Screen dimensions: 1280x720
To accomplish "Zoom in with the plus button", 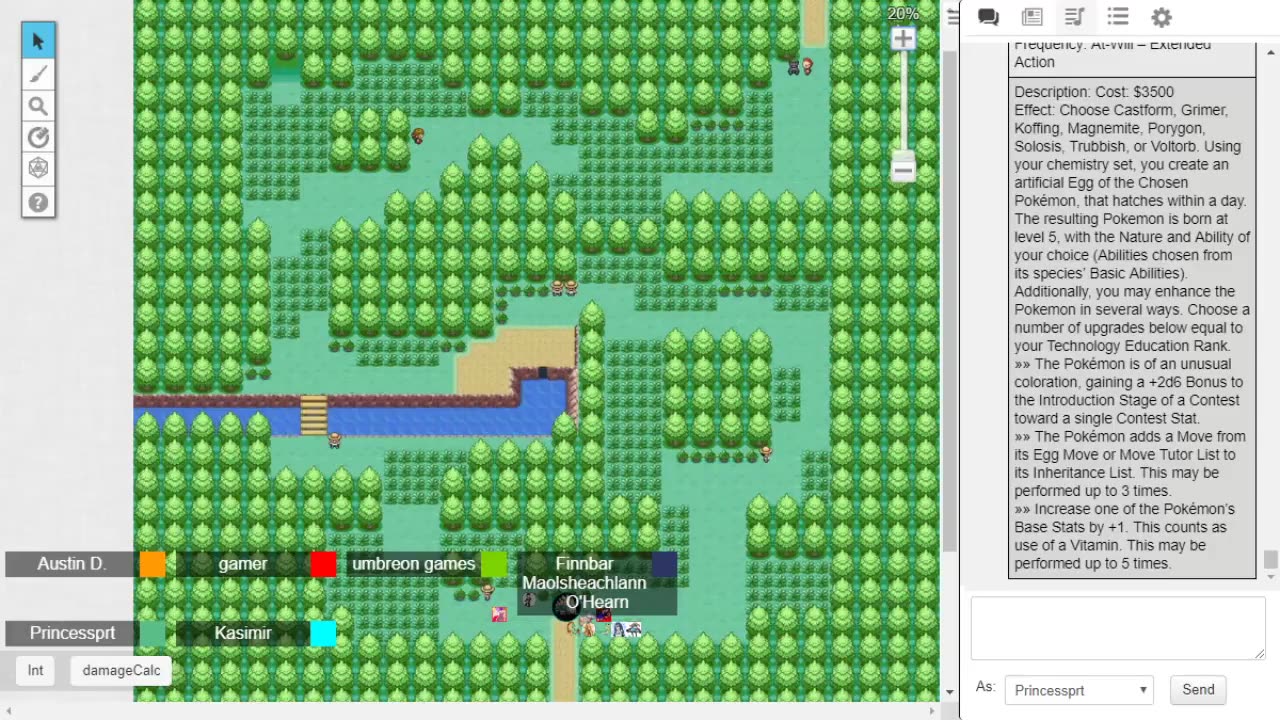I will click(903, 39).
